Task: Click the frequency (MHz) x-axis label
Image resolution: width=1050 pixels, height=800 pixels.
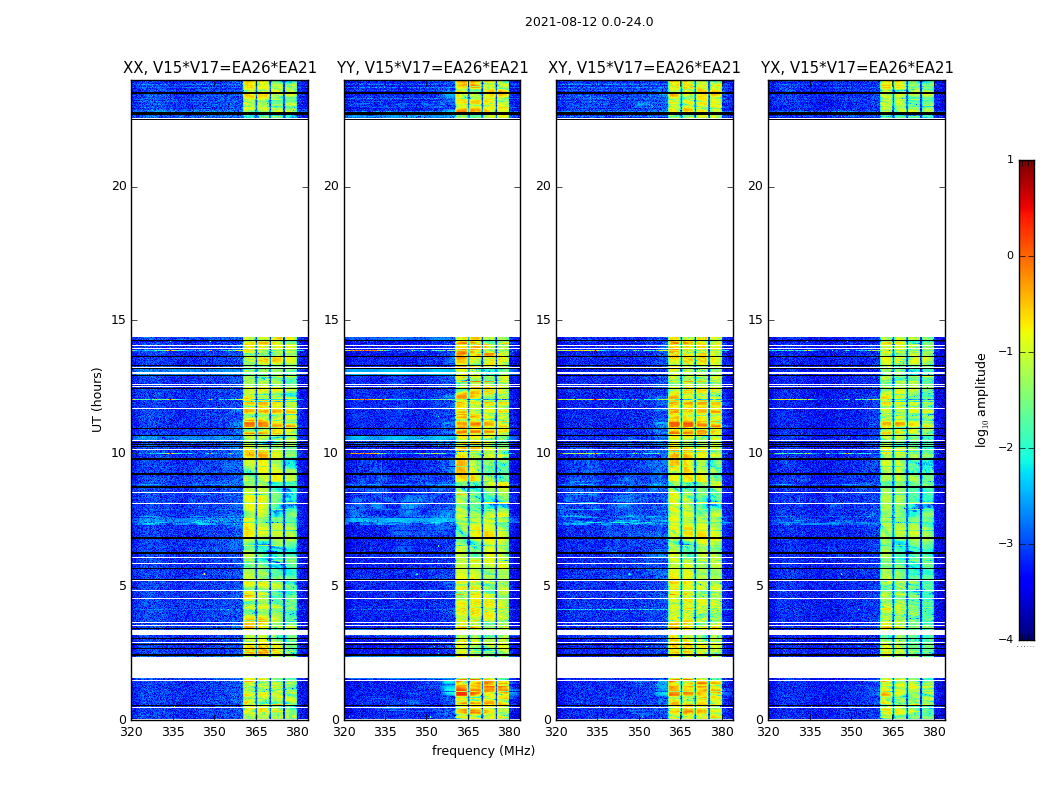Action: point(483,751)
